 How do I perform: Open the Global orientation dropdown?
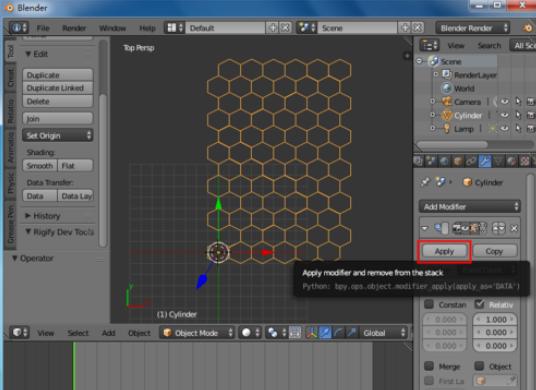[x=383, y=333]
